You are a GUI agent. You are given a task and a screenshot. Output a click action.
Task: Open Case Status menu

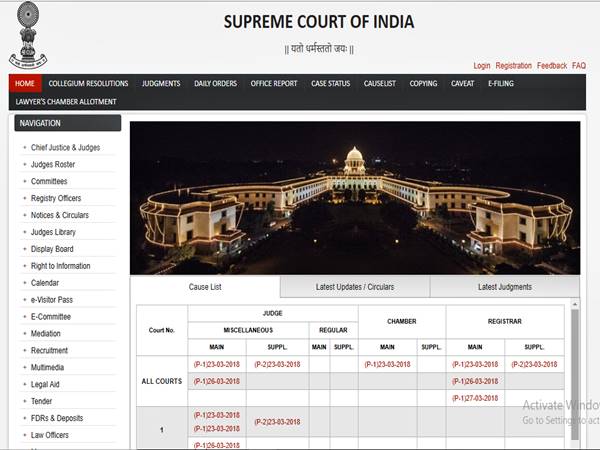331,83
